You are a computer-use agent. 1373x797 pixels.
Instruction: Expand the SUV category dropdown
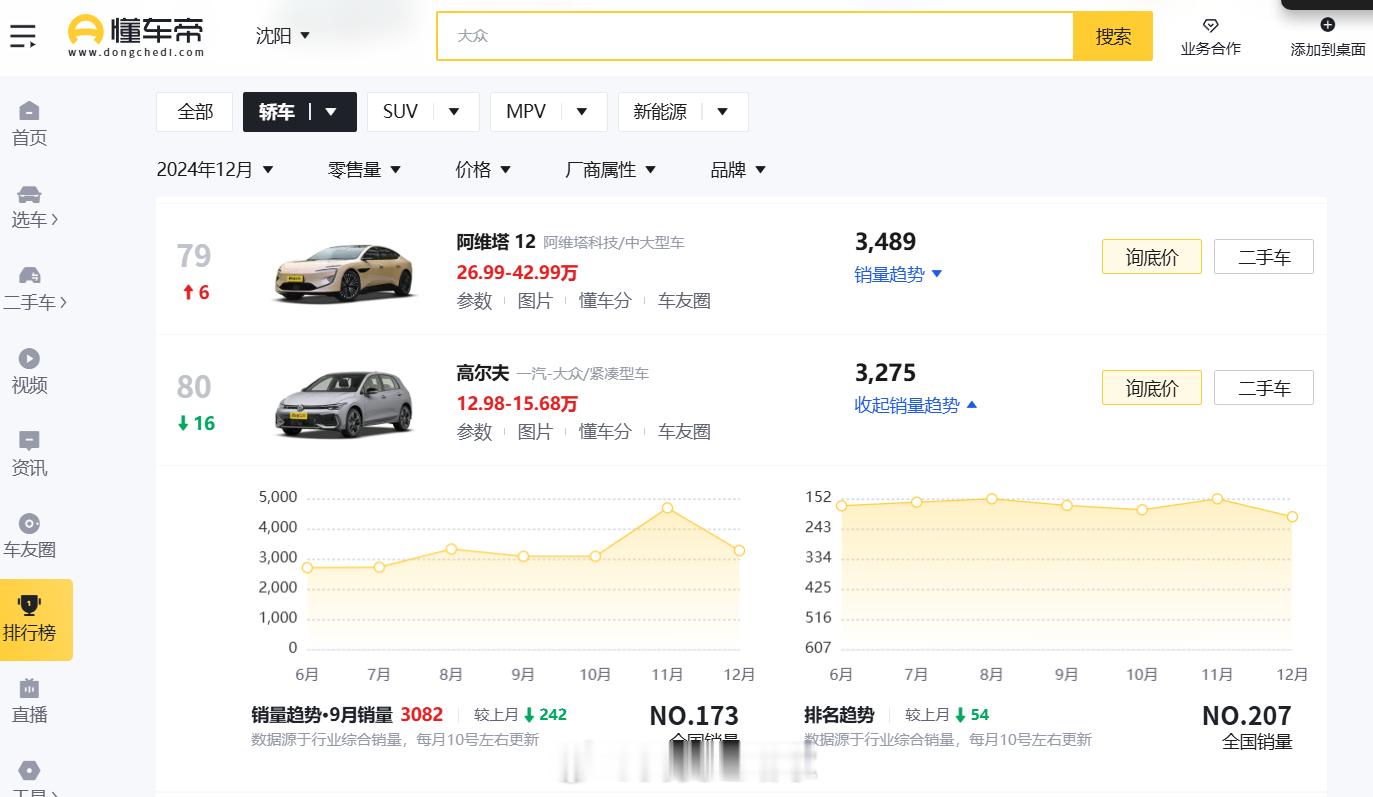pyautogui.click(x=454, y=112)
